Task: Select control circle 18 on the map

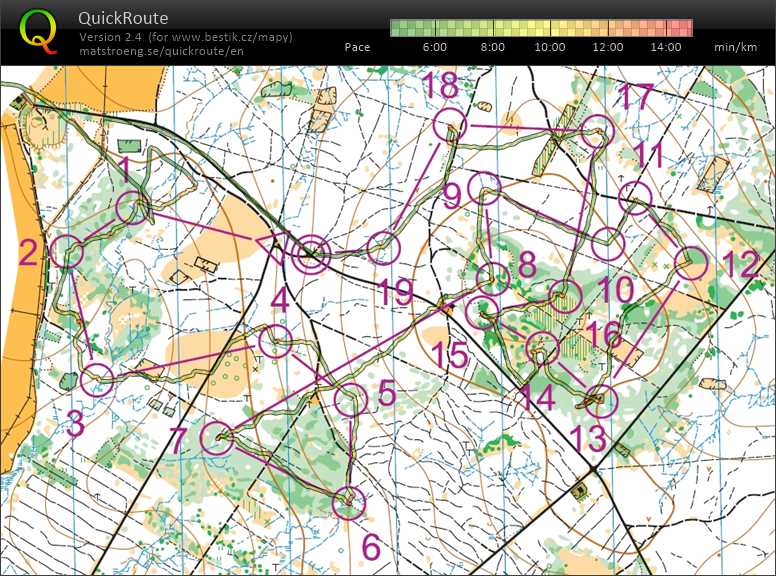Action: (451, 125)
